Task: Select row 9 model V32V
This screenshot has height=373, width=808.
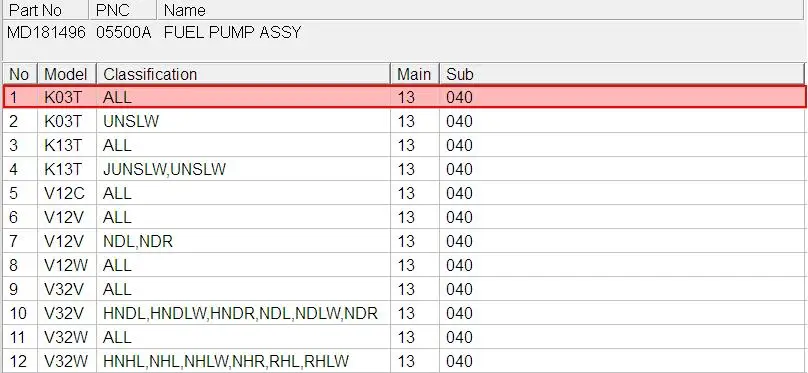Action: click(x=64, y=289)
